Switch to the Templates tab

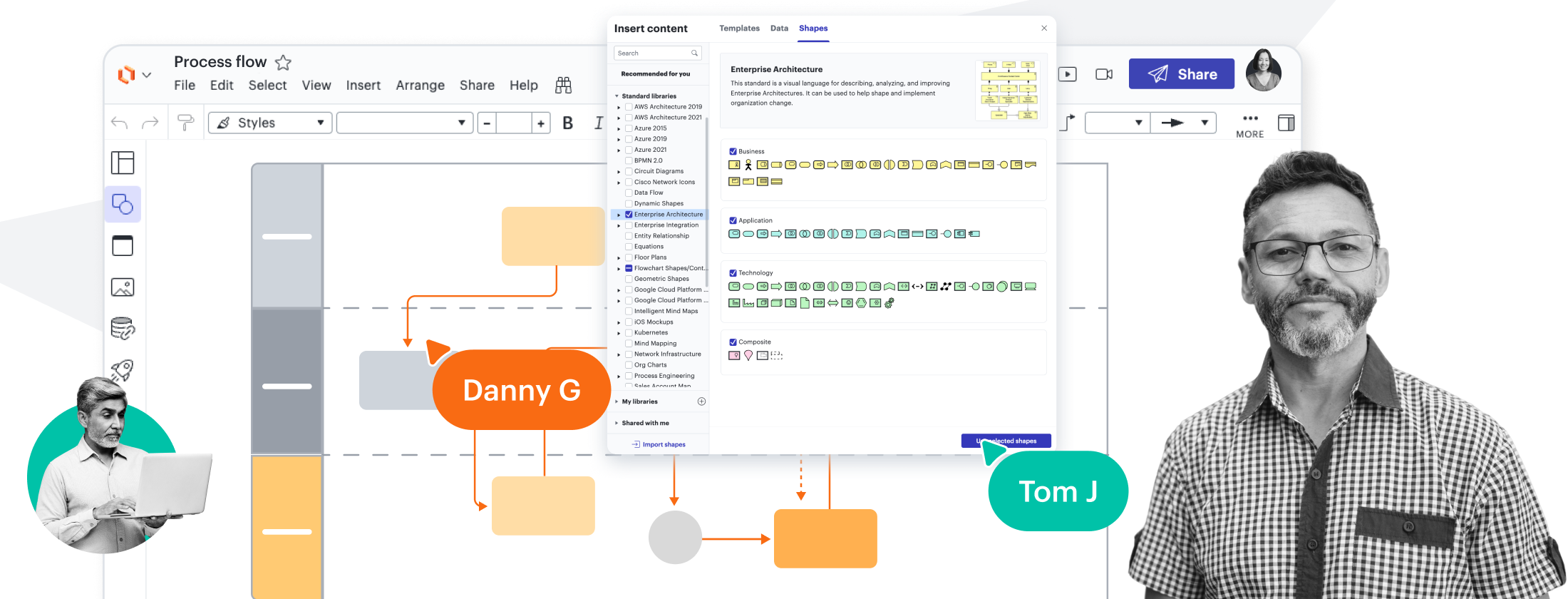739,29
